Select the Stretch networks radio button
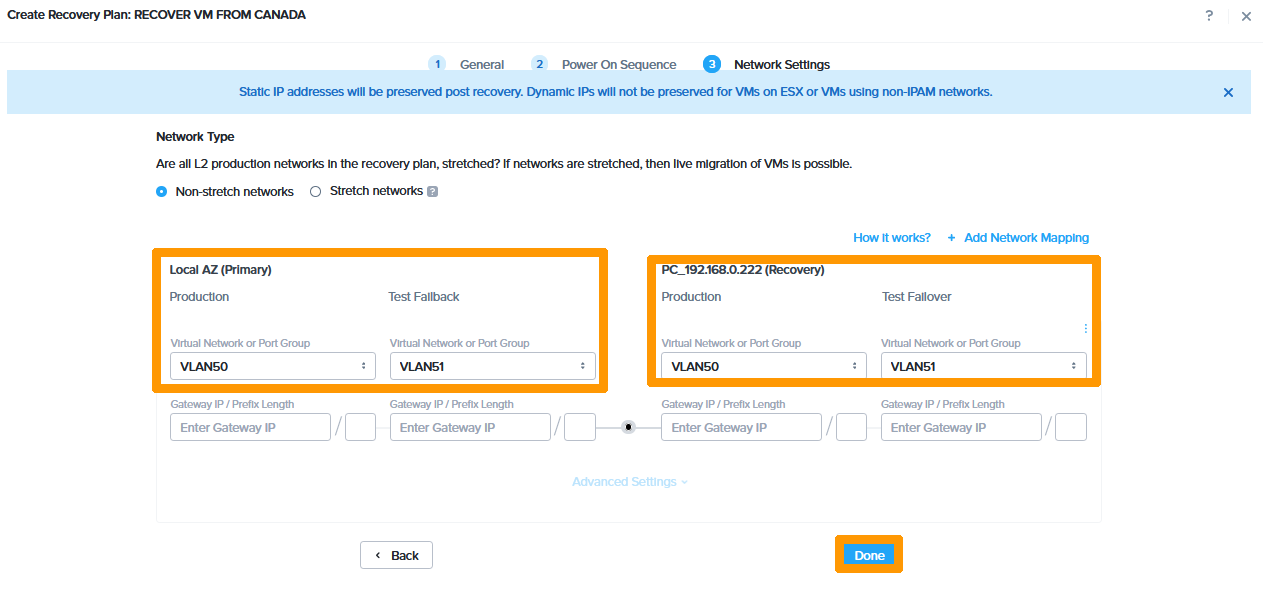The width and height of the screenshot is (1263, 600). click(x=316, y=192)
